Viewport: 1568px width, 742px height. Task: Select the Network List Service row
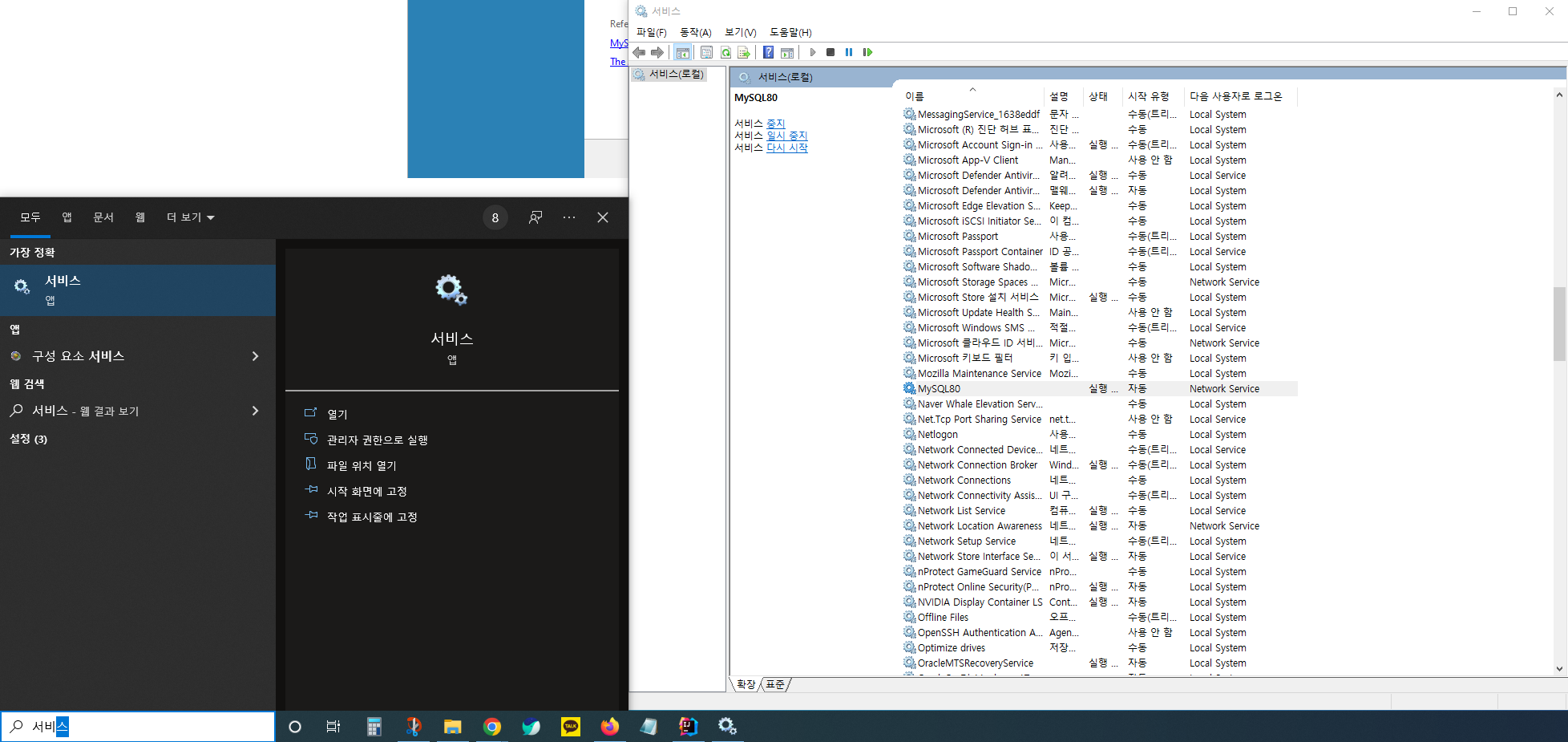pos(1099,511)
